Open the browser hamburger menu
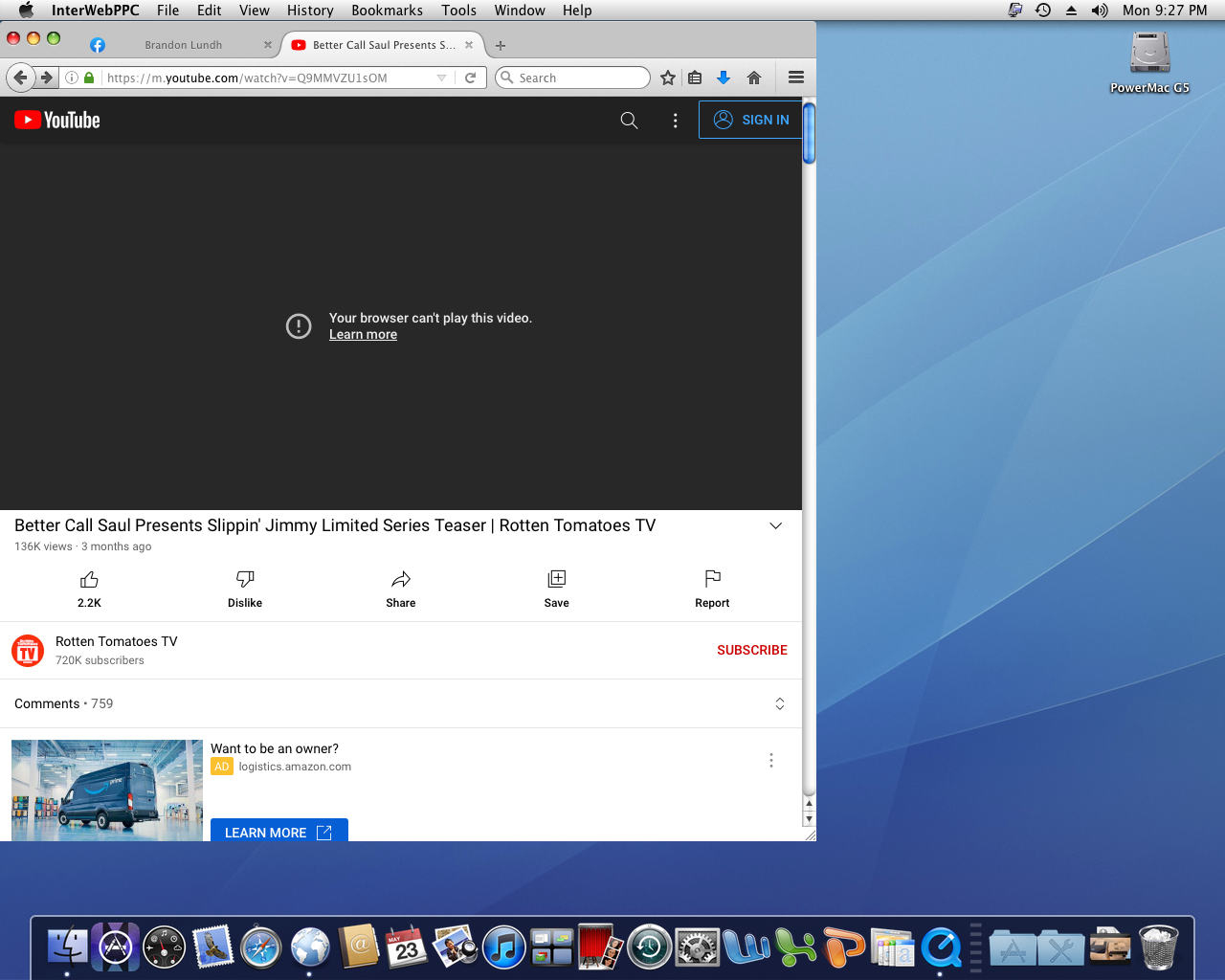 795,78
